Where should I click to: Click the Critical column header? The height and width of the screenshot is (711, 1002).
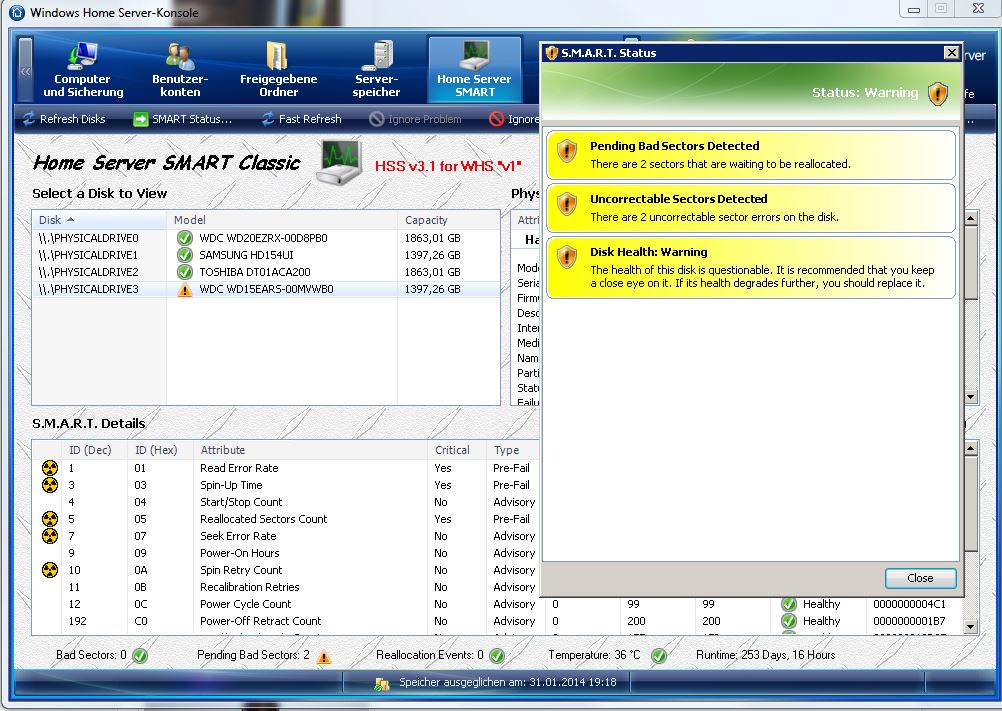coord(456,450)
